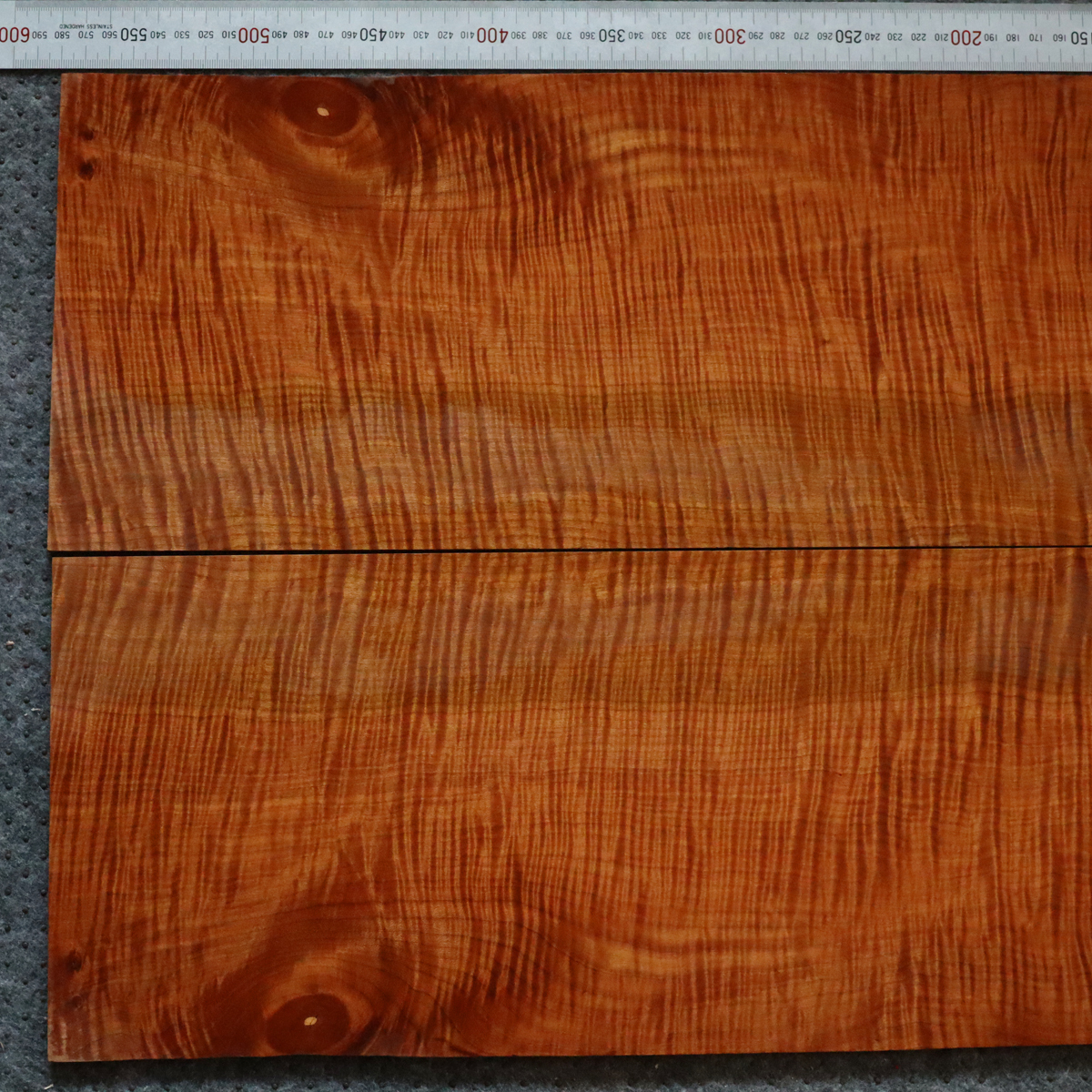Click the 250 mark on the ruler
This screenshot has width=1092, height=1092.
(x=848, y=36)
